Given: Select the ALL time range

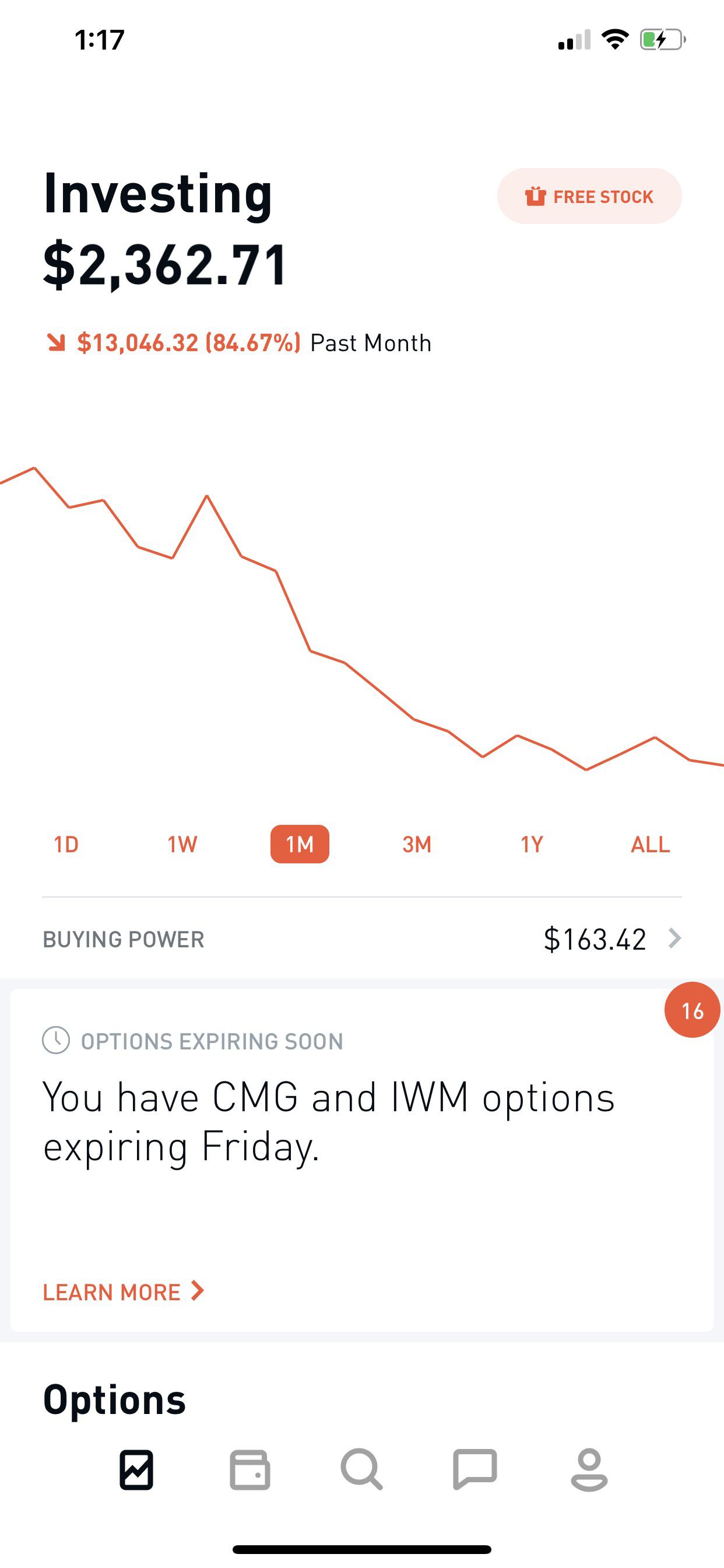Looking at the screenshot, I should 650,844.
